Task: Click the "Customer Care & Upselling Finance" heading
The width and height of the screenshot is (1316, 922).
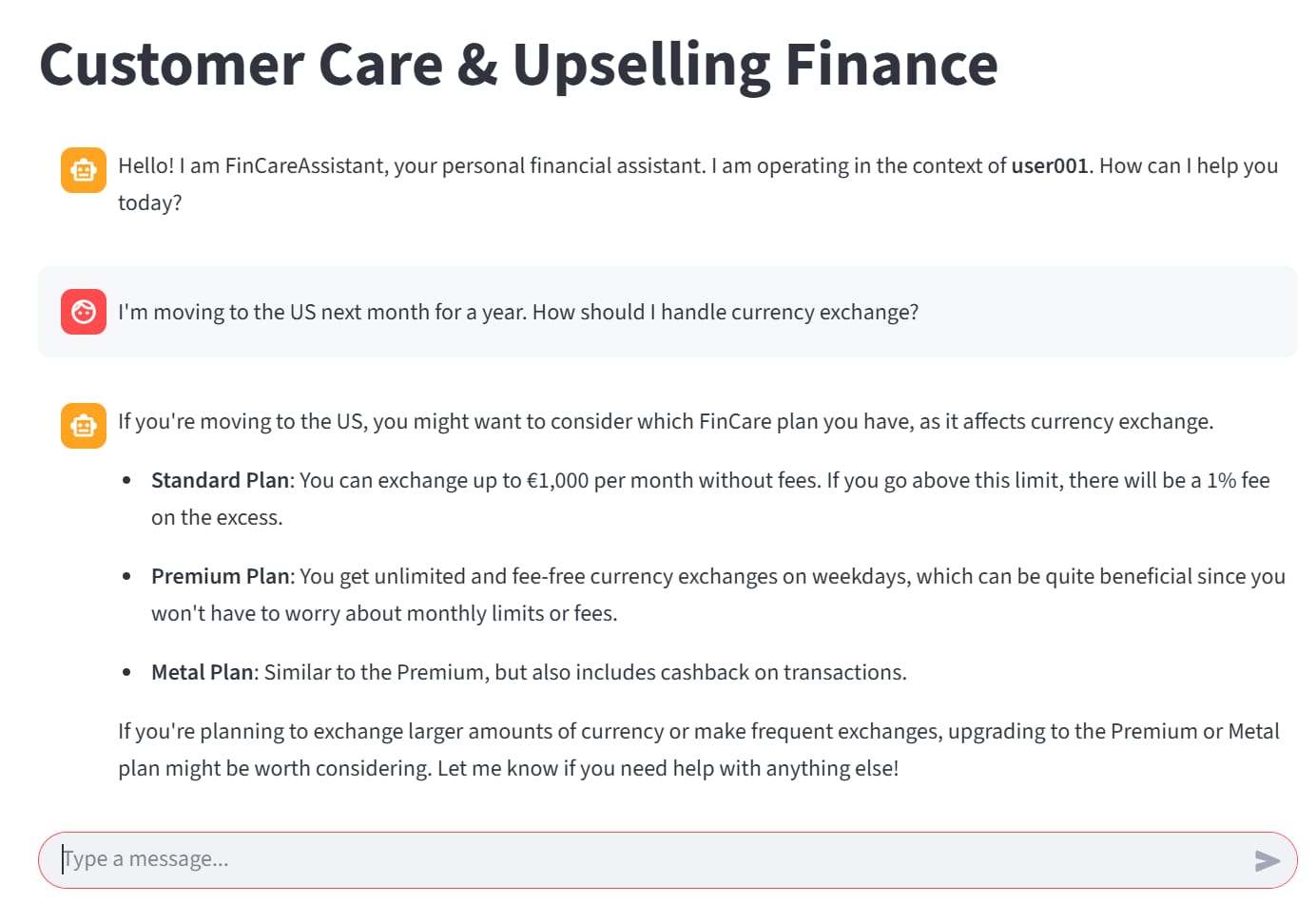Action: point(518,65)
